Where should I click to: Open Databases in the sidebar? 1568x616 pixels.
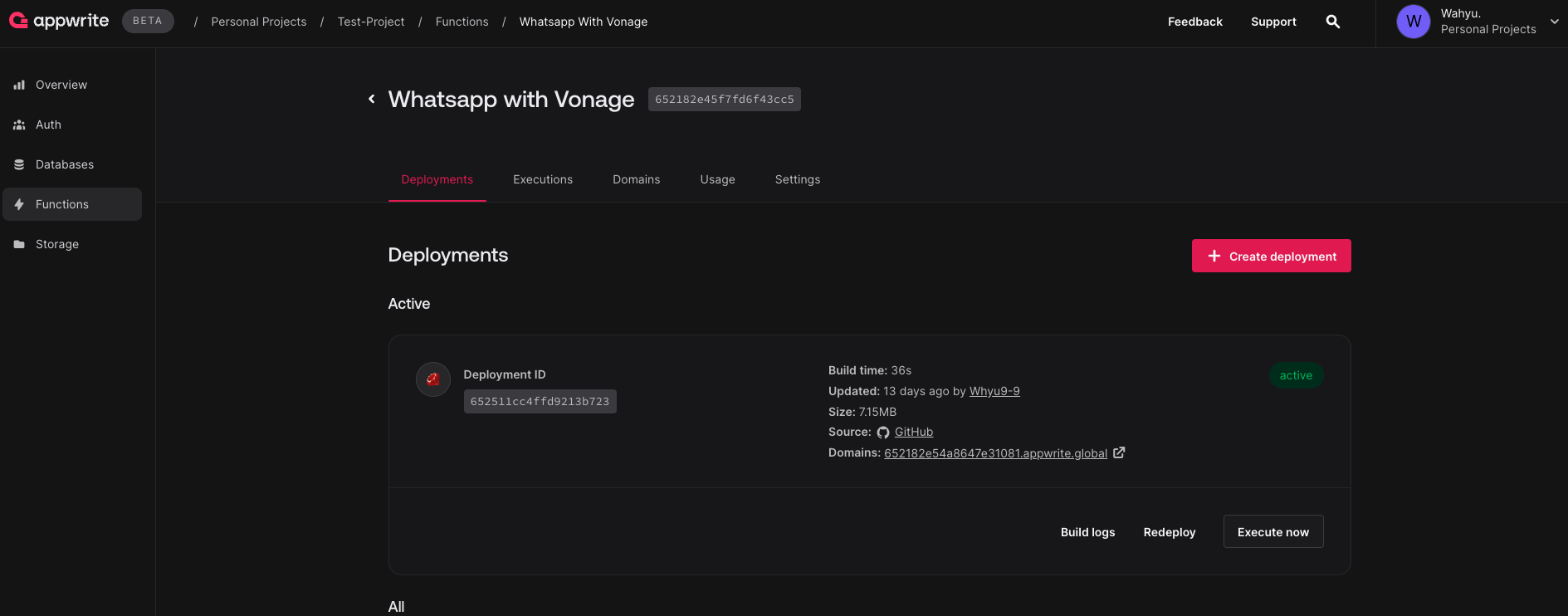coord(72,164)
